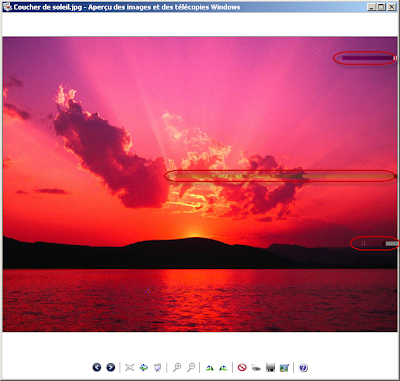This screenshot has height=381, width=400.
Task: Open the image for editing
Action: (284, 368)
